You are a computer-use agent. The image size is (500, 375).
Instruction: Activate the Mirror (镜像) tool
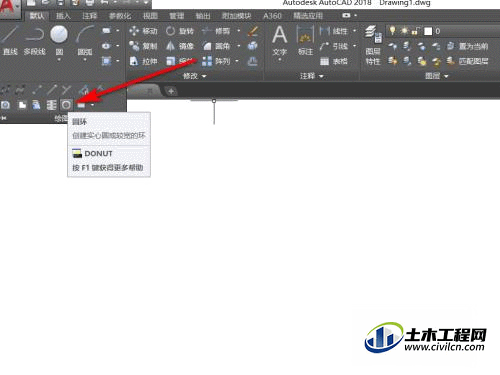pos(180,46)
